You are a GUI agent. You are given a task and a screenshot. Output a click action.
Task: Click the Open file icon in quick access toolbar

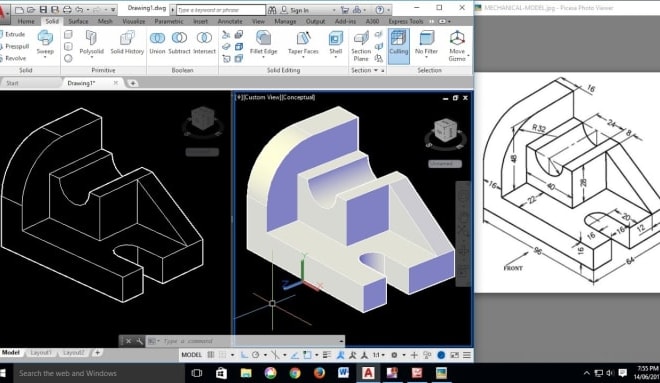coord(31,9)
